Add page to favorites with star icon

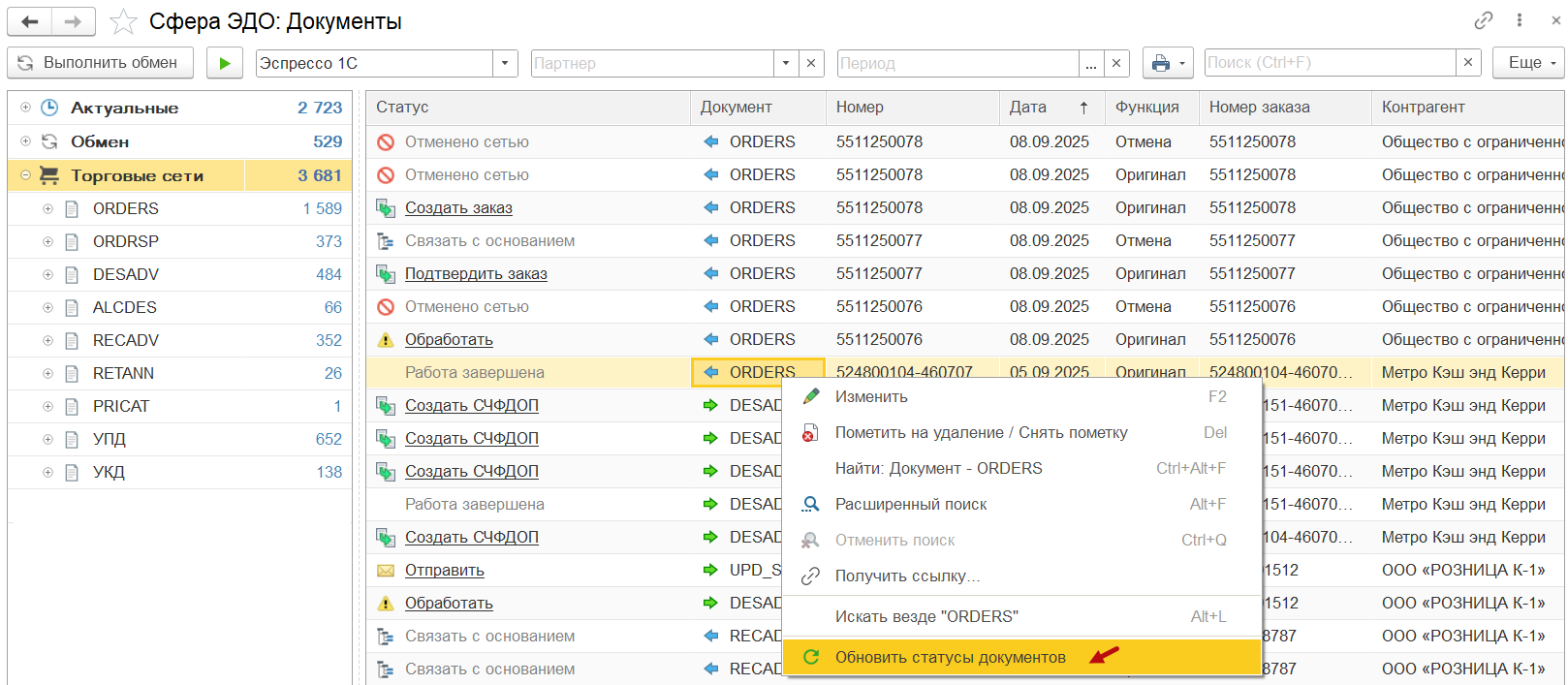coord(123,21)
